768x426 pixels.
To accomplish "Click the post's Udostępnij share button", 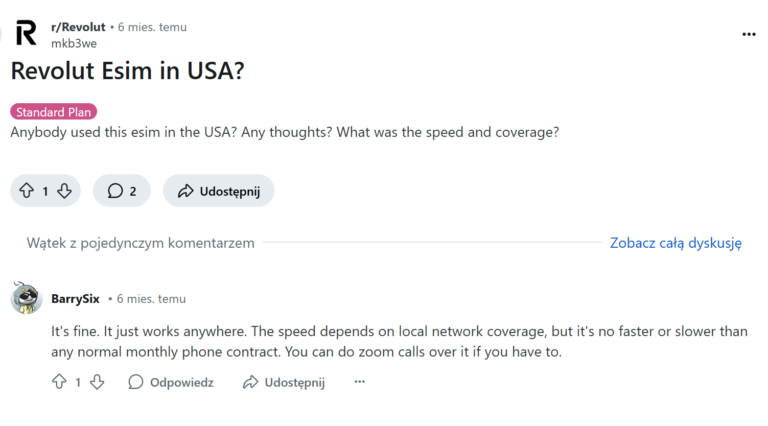I will pos(219,191).
